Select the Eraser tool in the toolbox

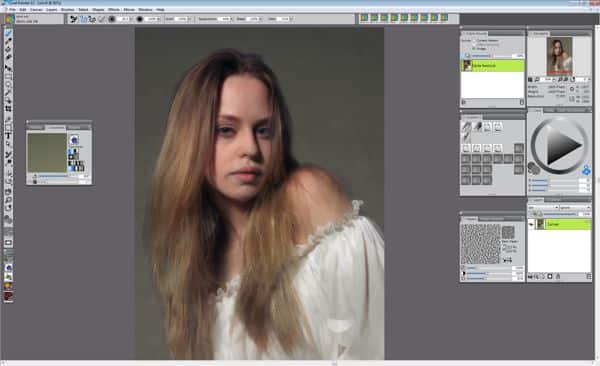[8, 57]
